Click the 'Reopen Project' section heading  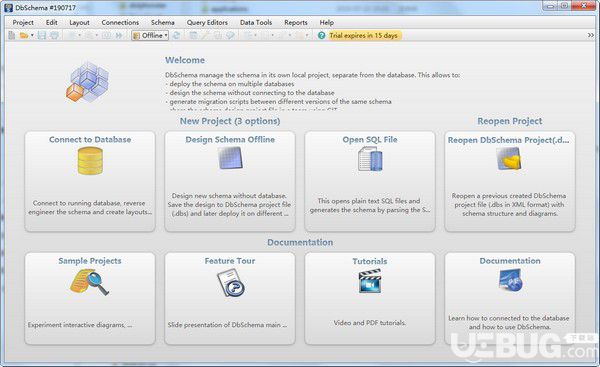click(x=510, y=121)
